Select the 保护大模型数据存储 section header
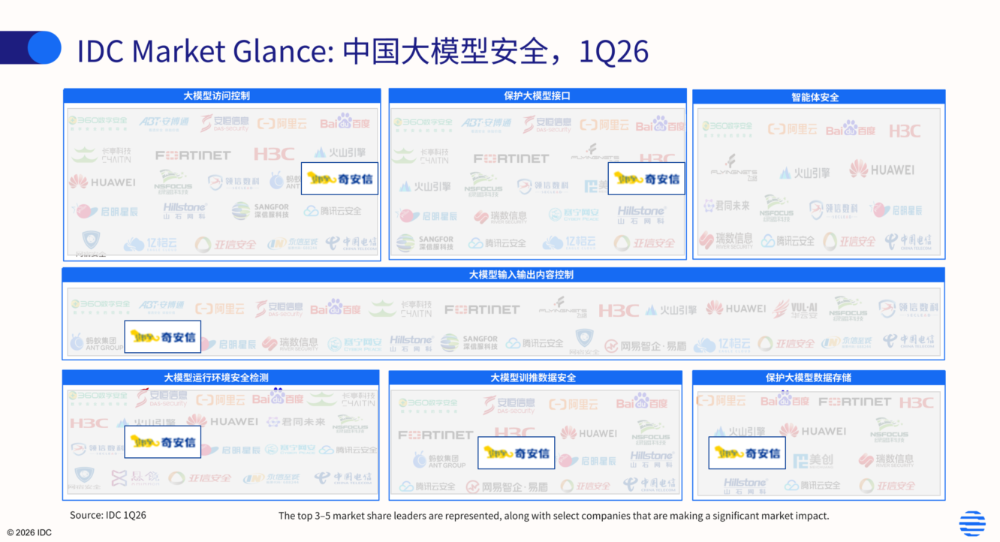Screen dimensions: 1000x542 click(x=819, y=377)
